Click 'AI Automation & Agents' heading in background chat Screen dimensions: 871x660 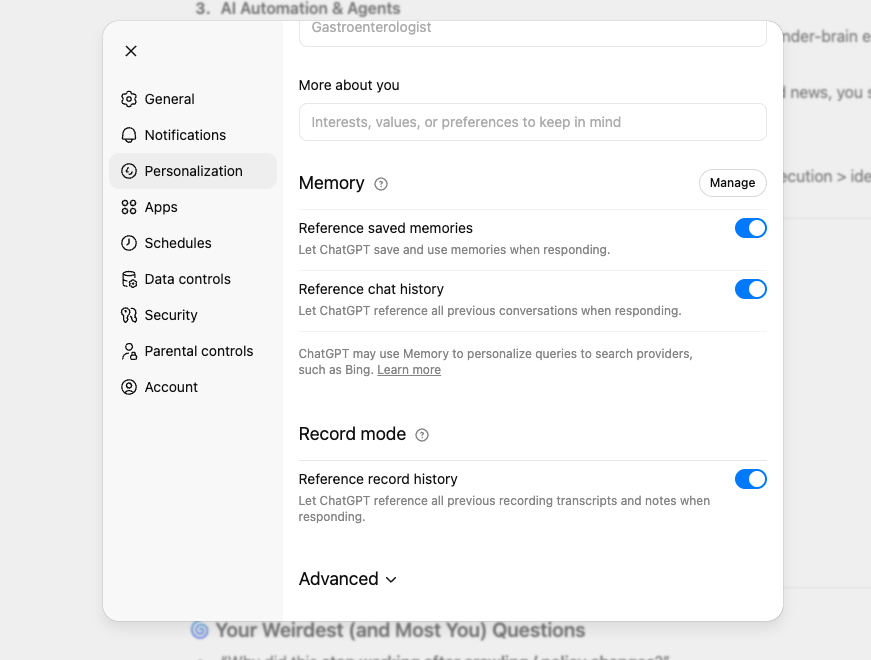[311, 8]
